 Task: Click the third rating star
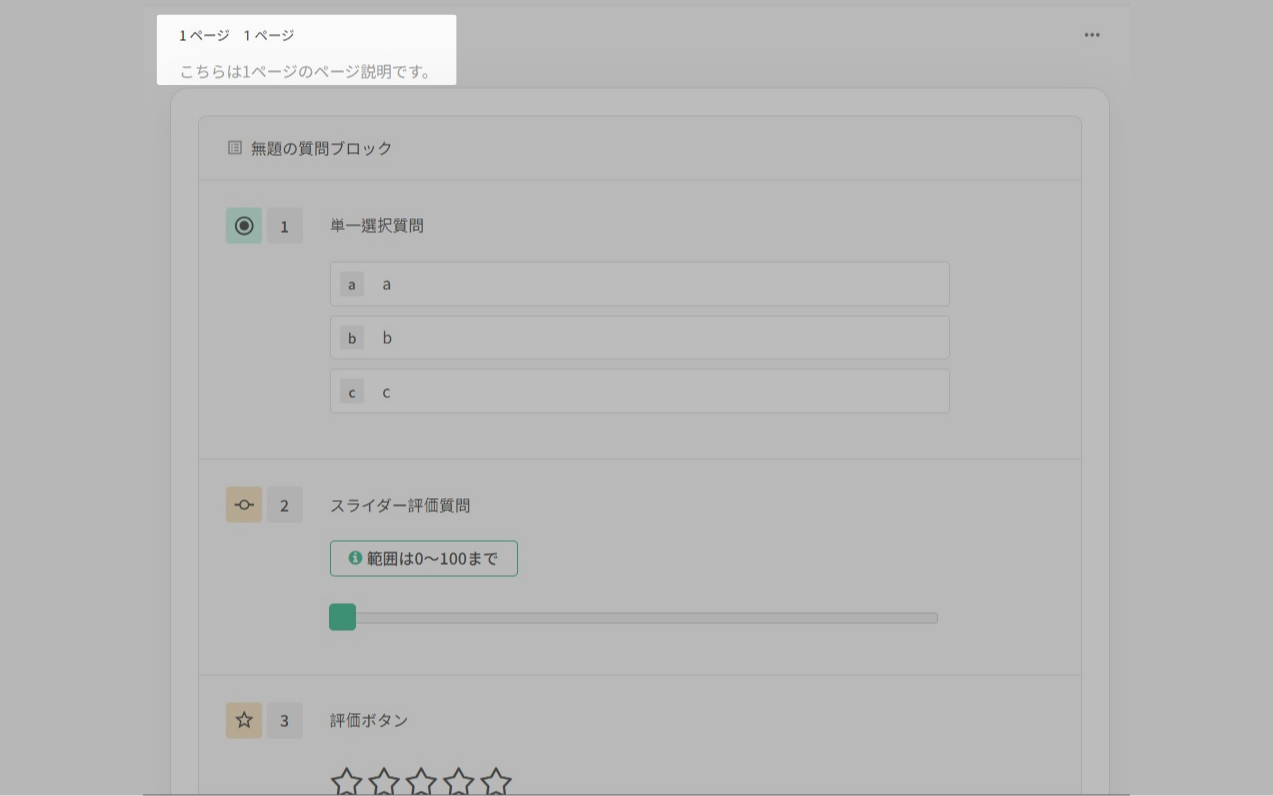click(421, 782)
